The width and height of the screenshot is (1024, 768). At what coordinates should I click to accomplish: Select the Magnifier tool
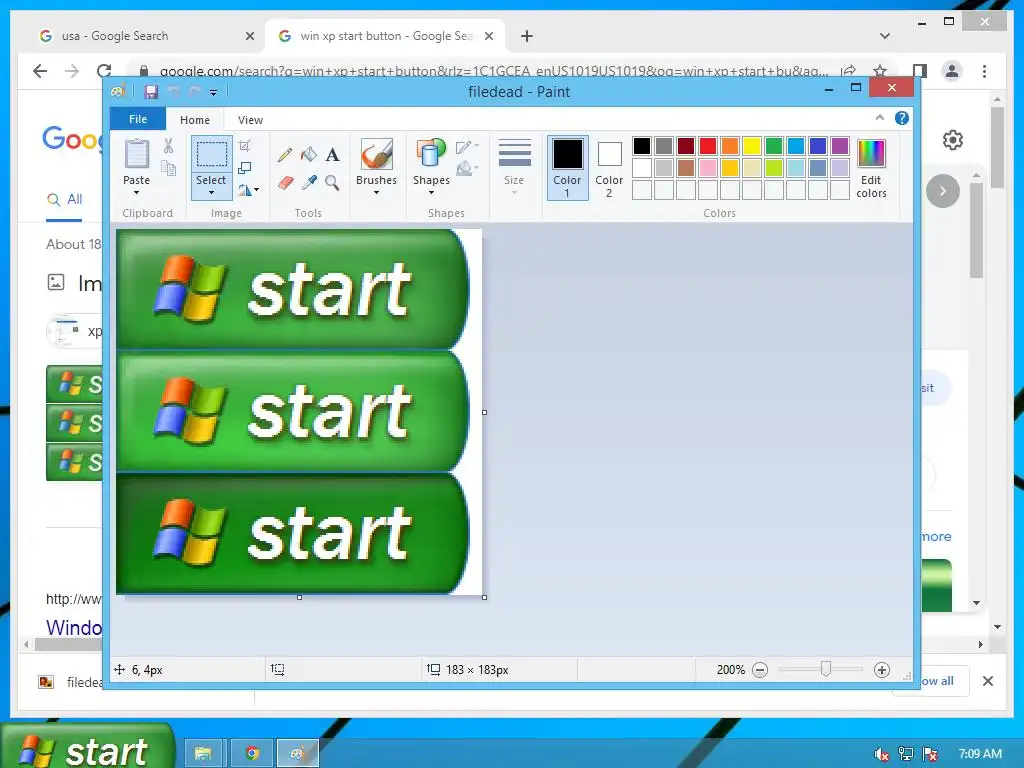point(332,182)
